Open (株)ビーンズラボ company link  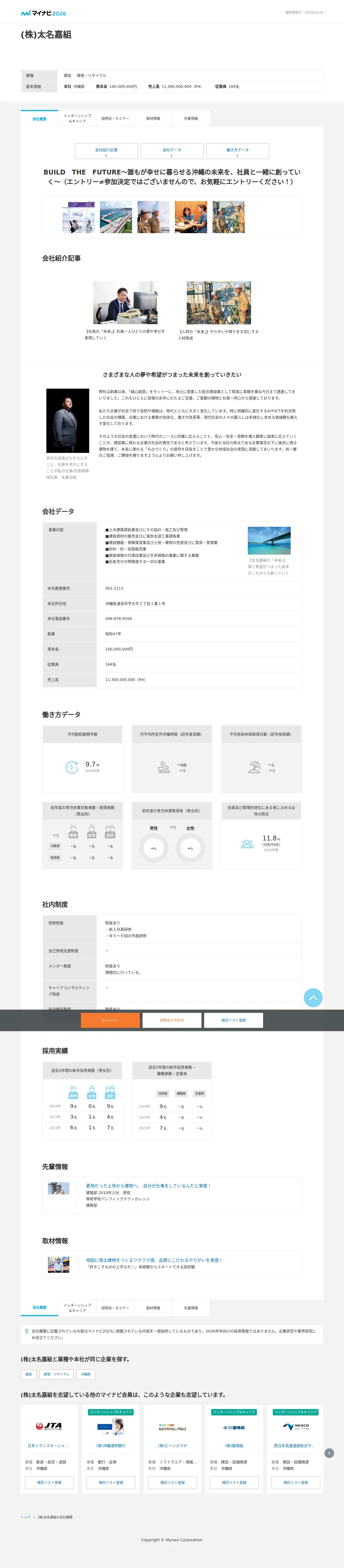(x=172, y=1445)
